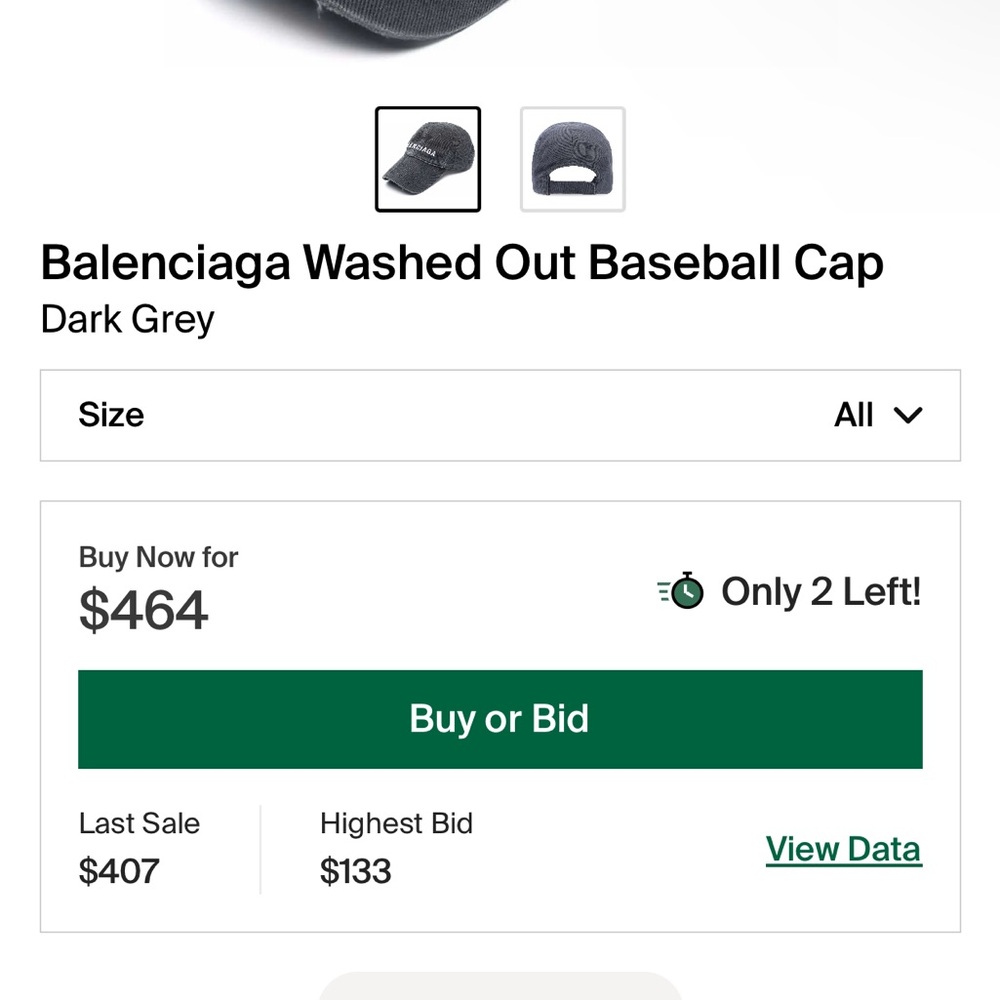Image resolution: width=1000 pixels, height=1000 pixels.
Task: Open View Data link
Action: coord(843,848)
